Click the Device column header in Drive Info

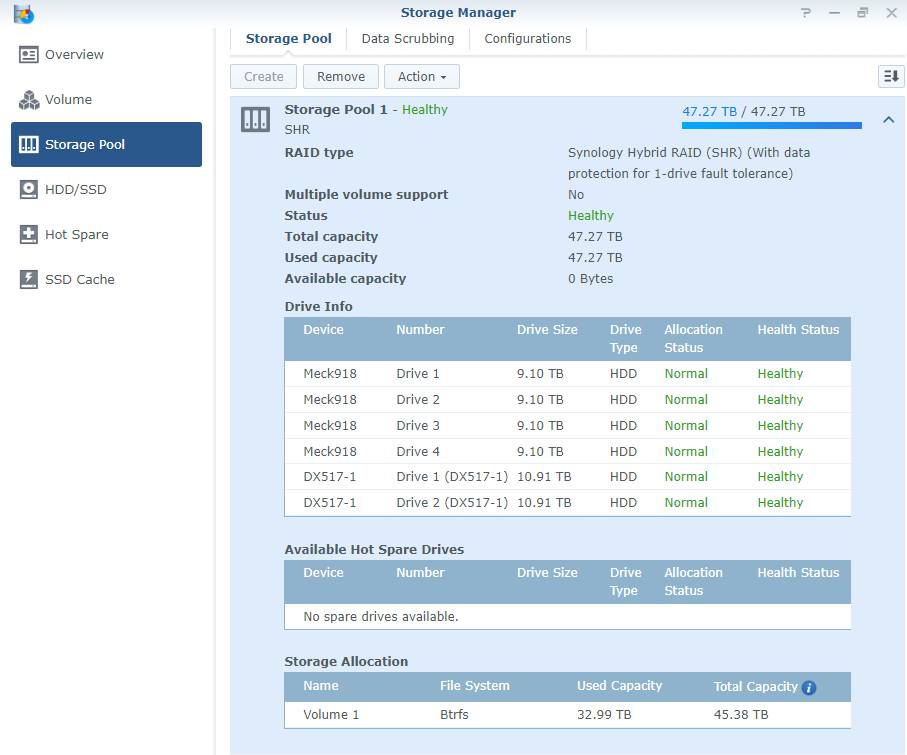pos(323,330)
